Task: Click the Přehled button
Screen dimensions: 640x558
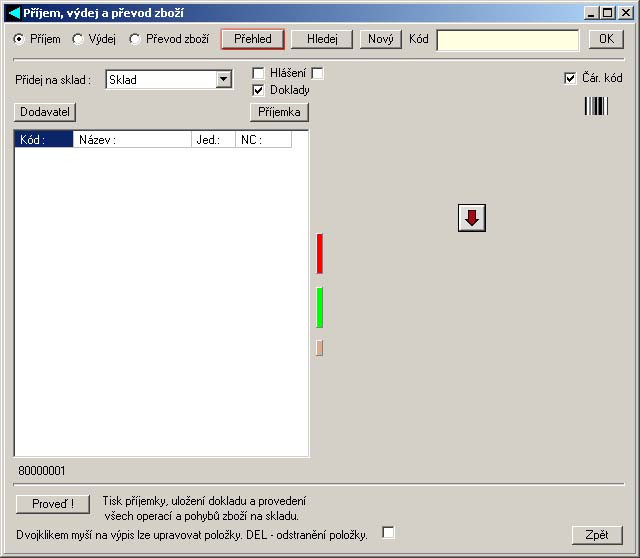Action: [253, 39]
